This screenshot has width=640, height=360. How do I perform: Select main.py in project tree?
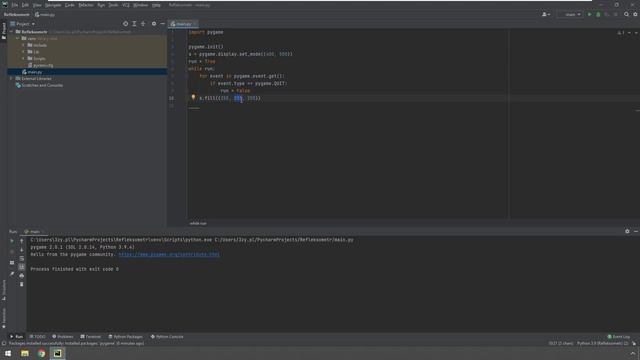35,72
